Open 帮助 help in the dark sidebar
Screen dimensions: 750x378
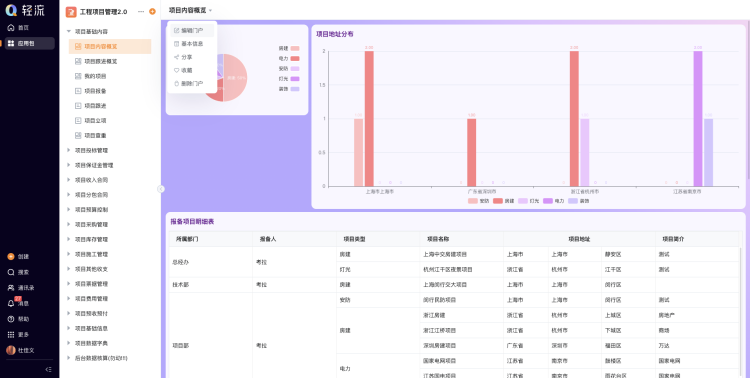coord(19,319)
